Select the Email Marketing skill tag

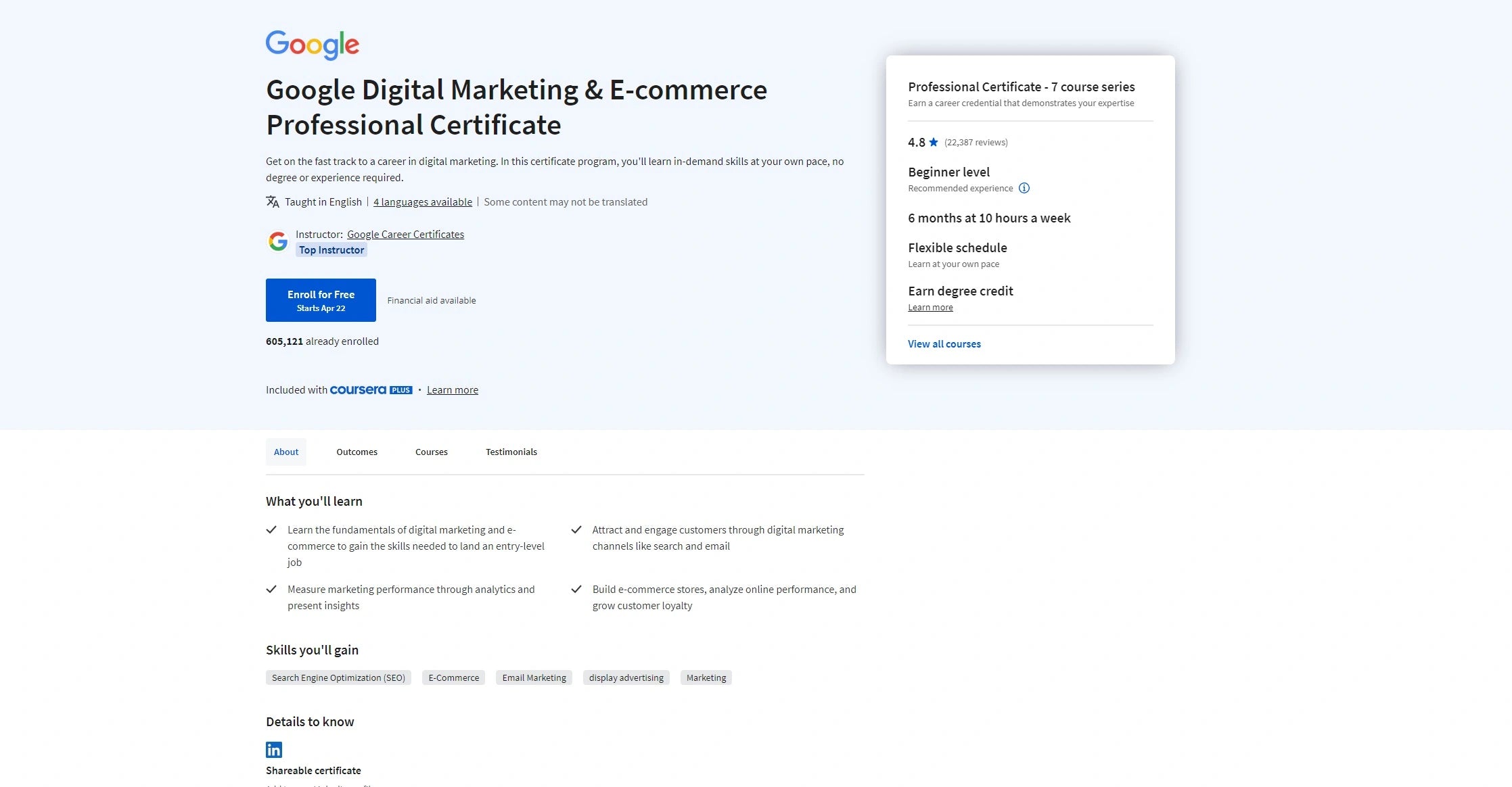534,677
